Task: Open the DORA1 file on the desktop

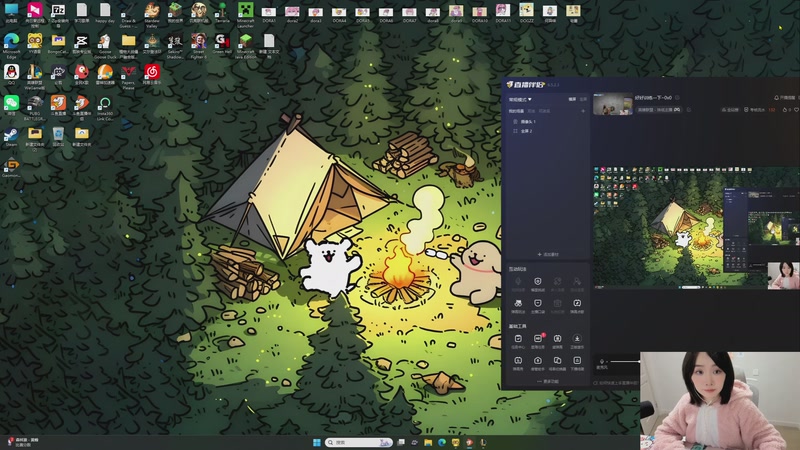Action: (x=269, y=13)
